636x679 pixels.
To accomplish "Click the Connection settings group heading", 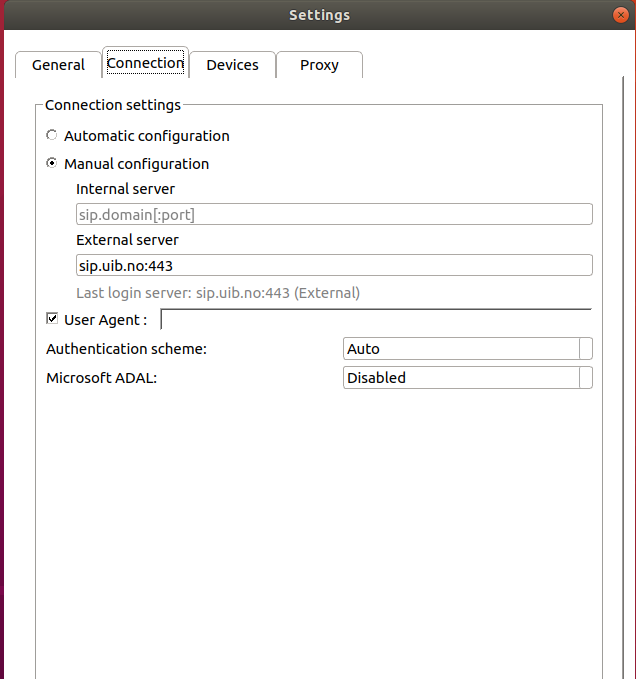I will [x=113, y=105].
